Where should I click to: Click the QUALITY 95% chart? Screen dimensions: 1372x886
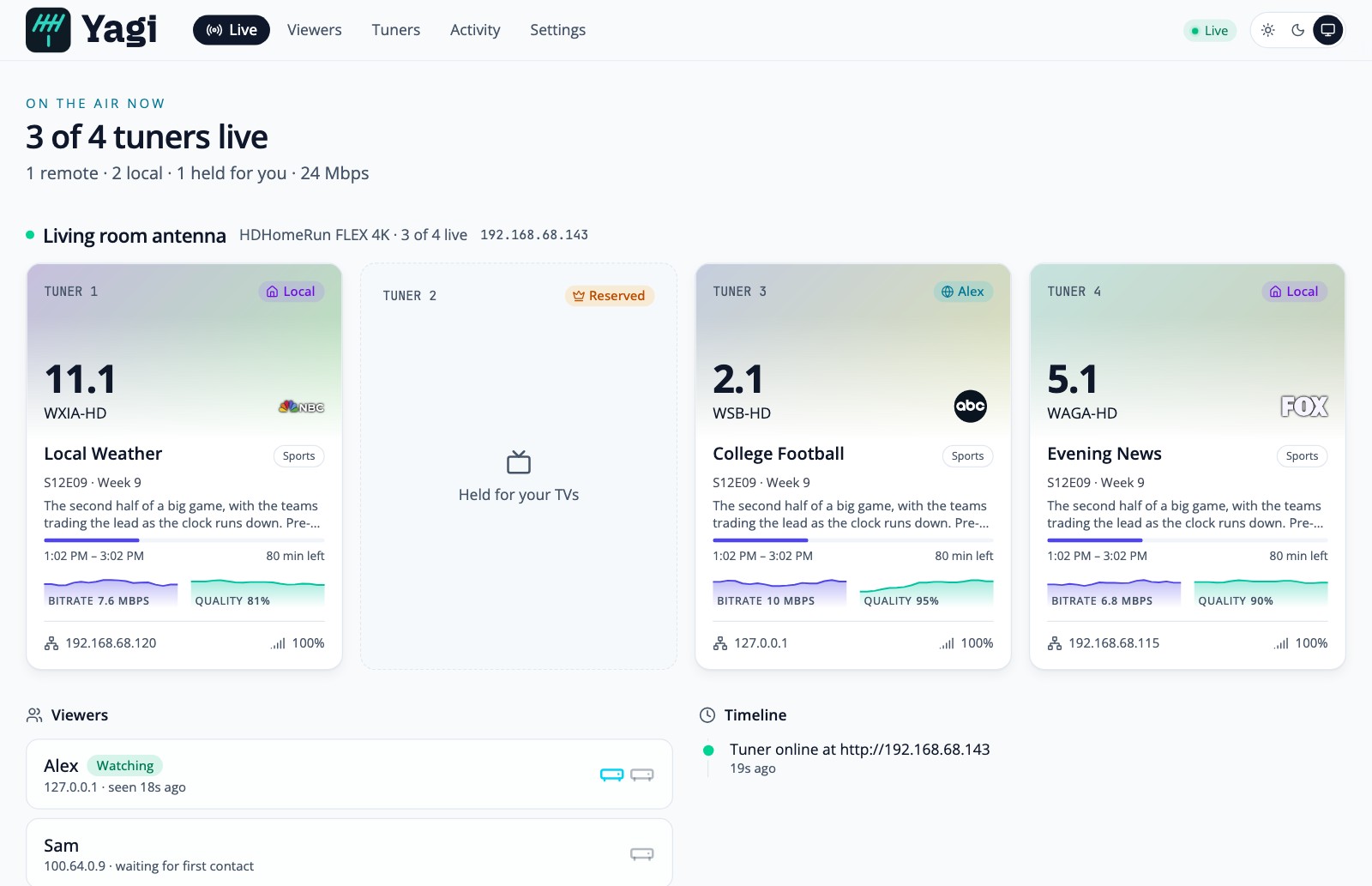click(927, 594)
